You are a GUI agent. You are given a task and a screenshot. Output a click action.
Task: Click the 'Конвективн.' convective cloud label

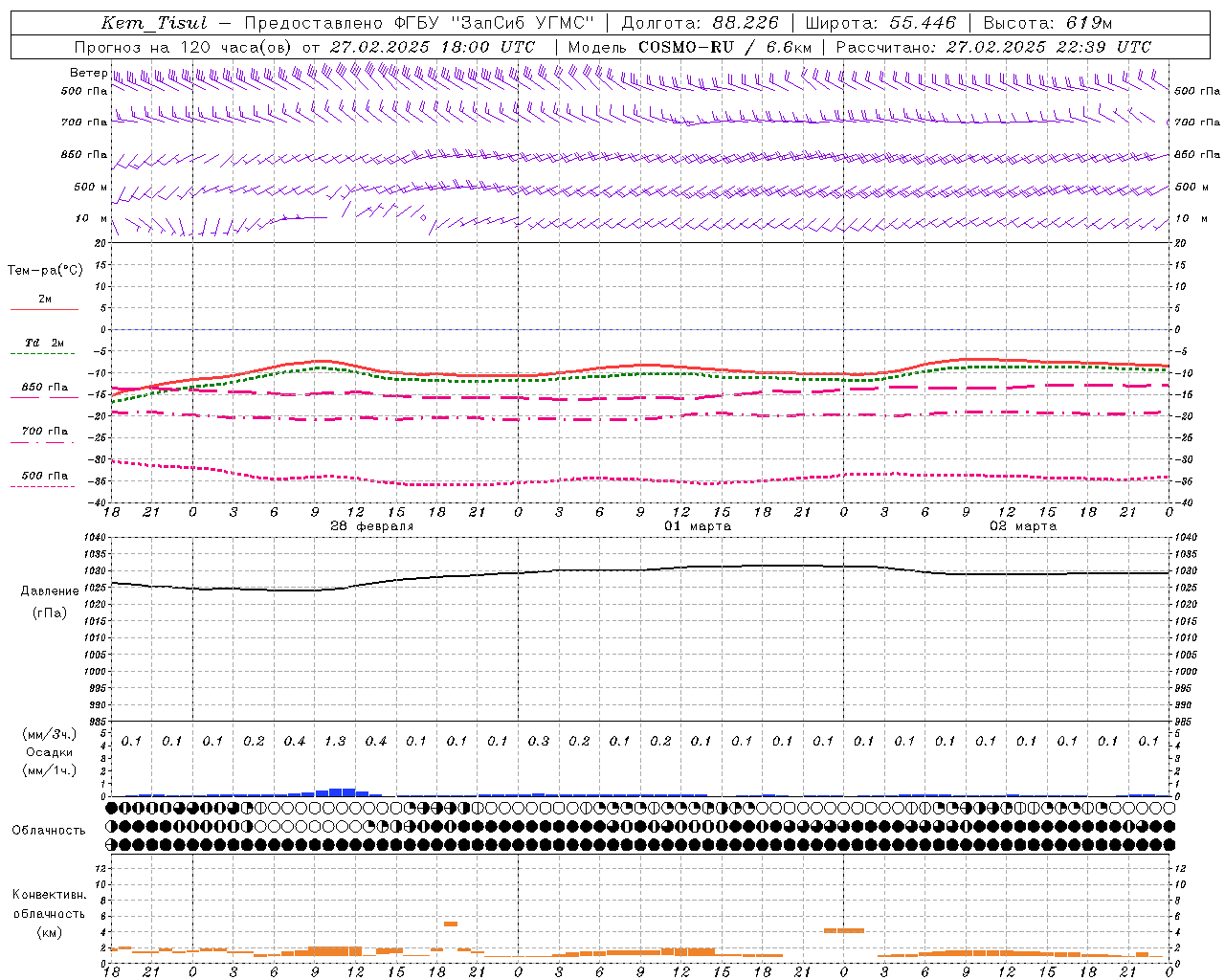tap(49, 895)
